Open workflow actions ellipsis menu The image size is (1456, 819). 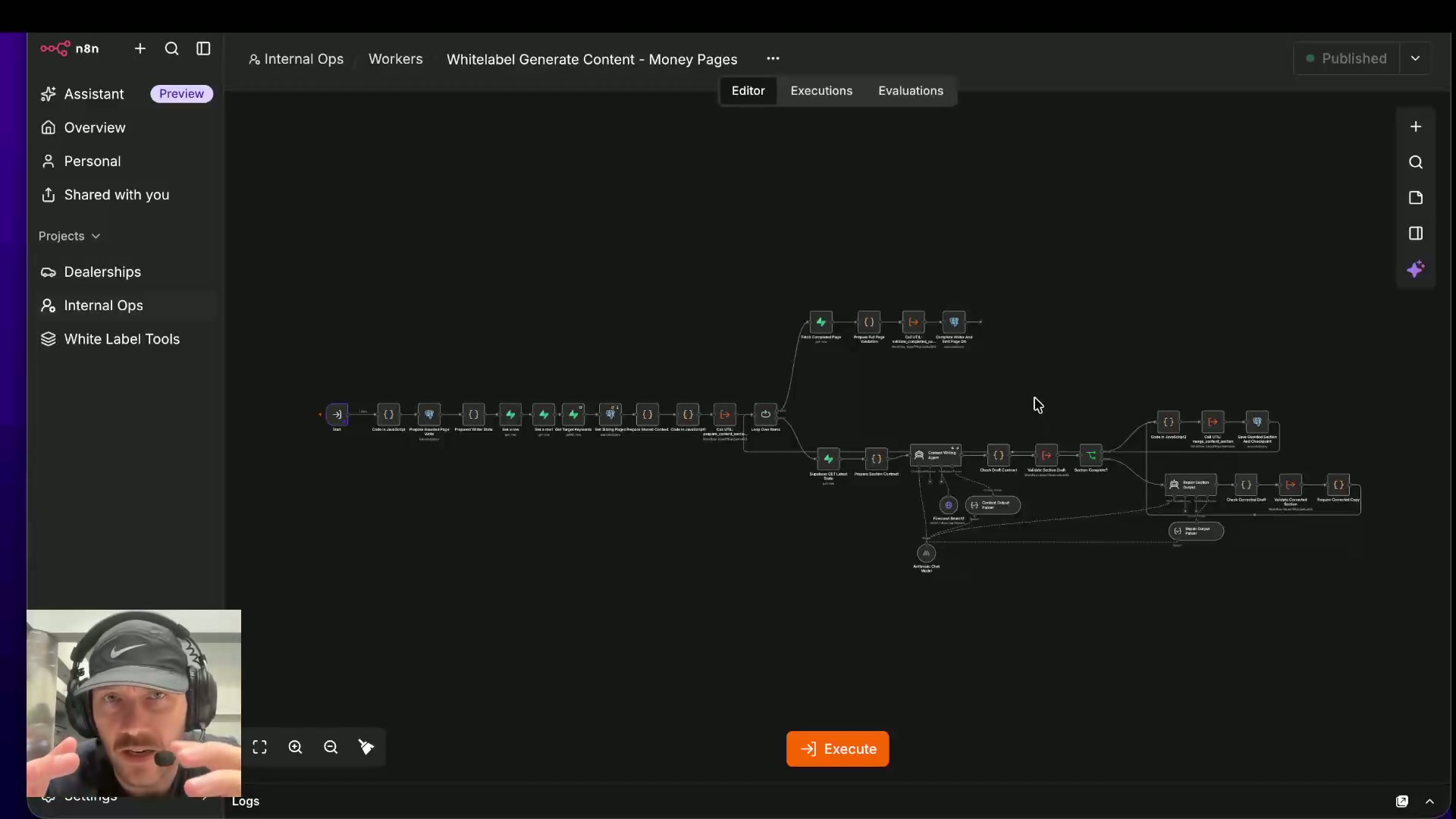coord(773,58)
